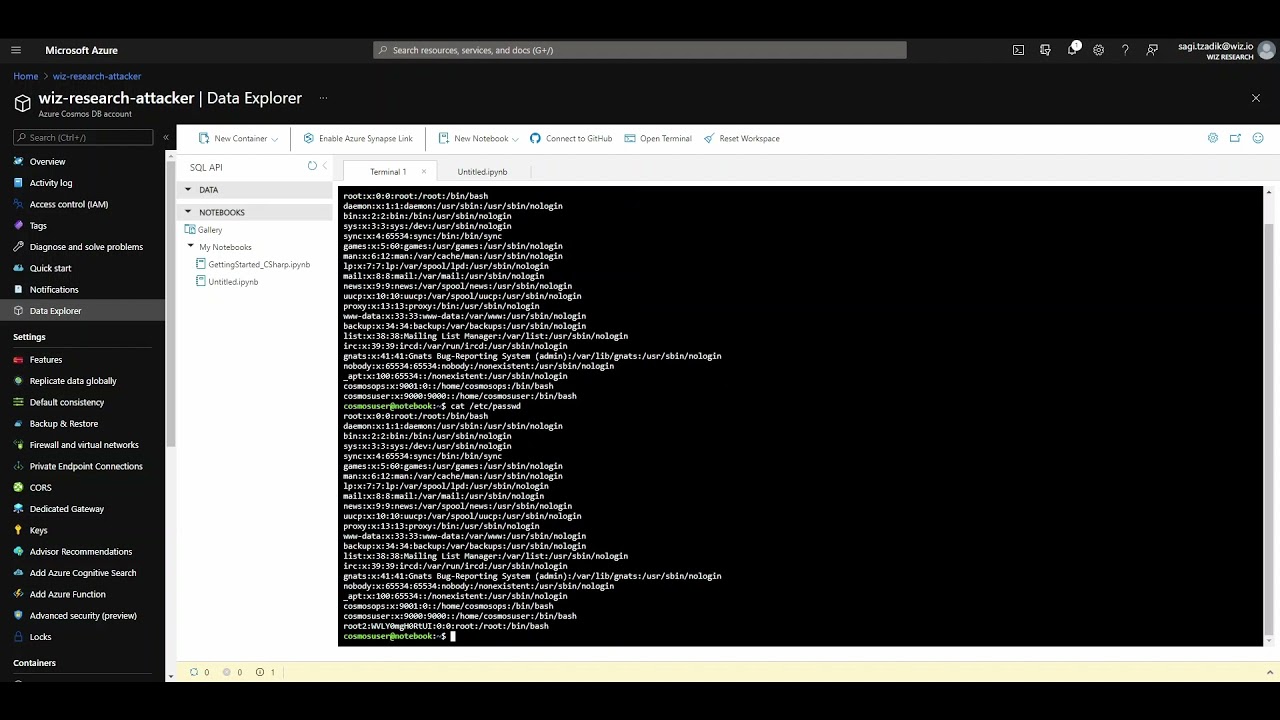Open the Keys page
Screen dimensions: 1280x720
point(38,530)
